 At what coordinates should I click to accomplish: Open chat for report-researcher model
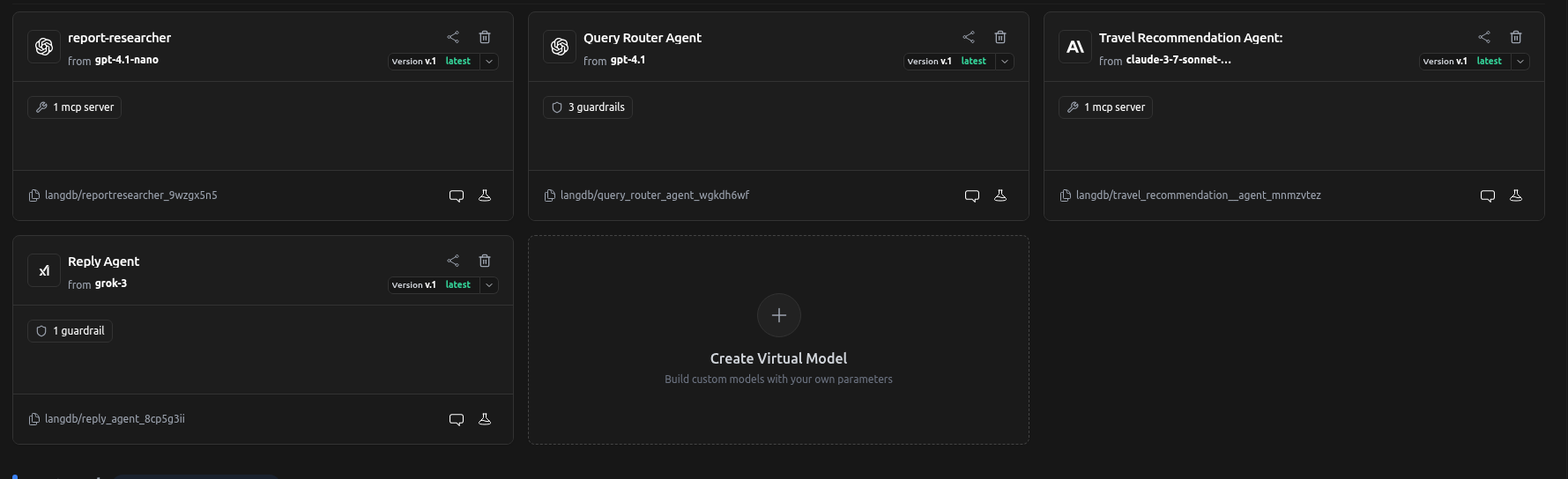pos(457,195)
